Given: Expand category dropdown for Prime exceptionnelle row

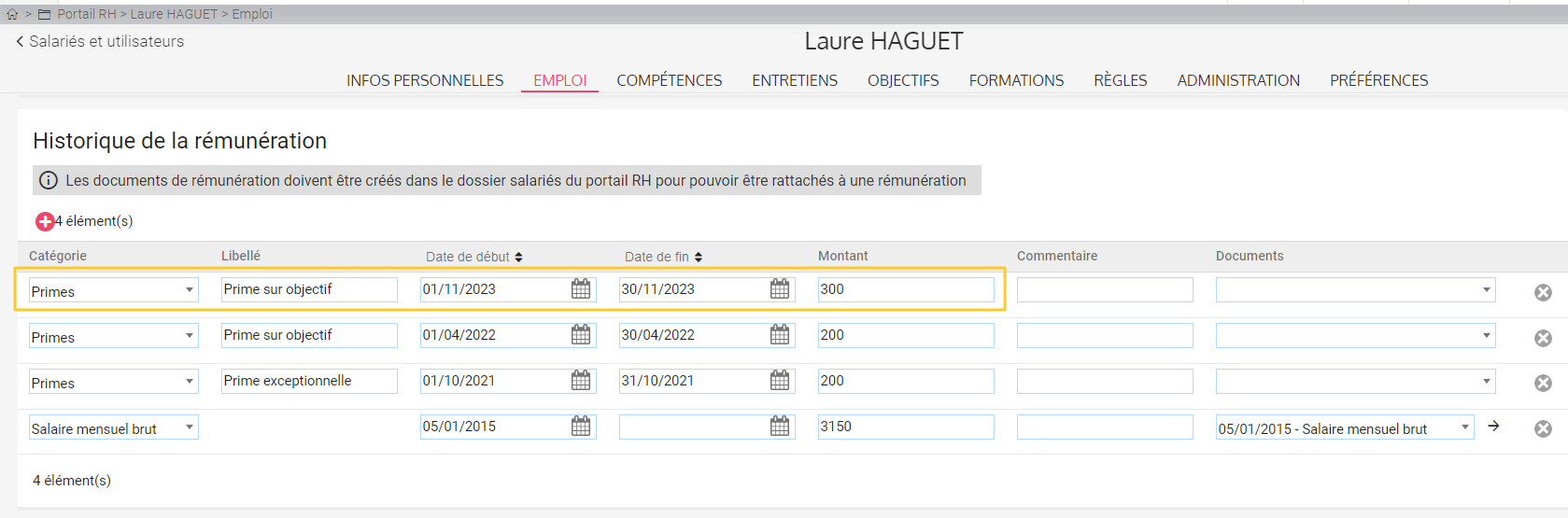Looking at the screenshot, I should pos(190,382).
